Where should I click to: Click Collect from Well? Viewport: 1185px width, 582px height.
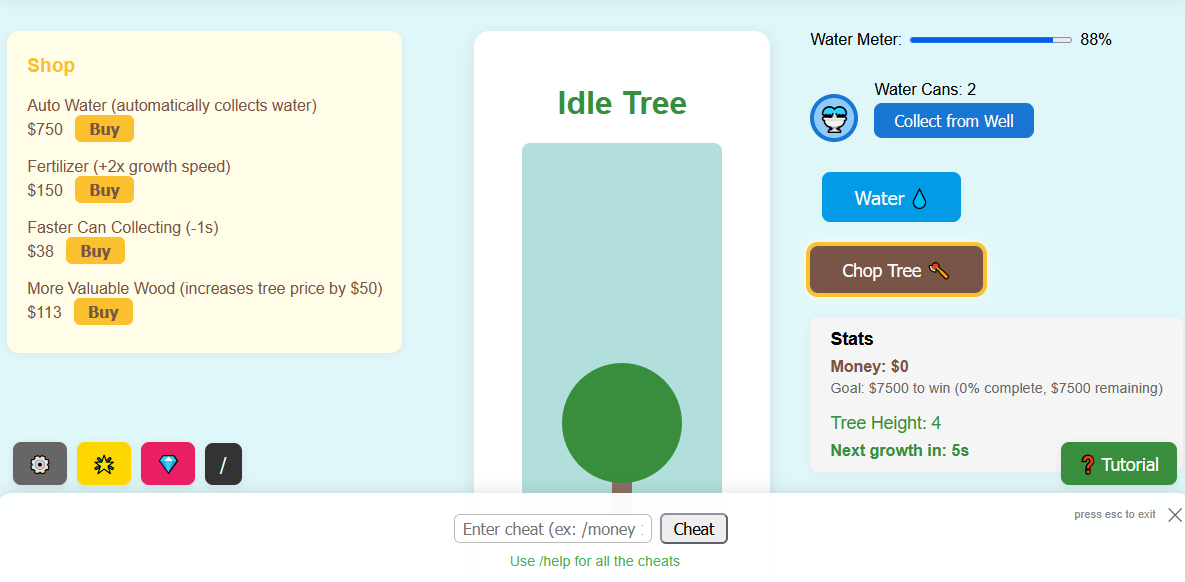[953, 121]
